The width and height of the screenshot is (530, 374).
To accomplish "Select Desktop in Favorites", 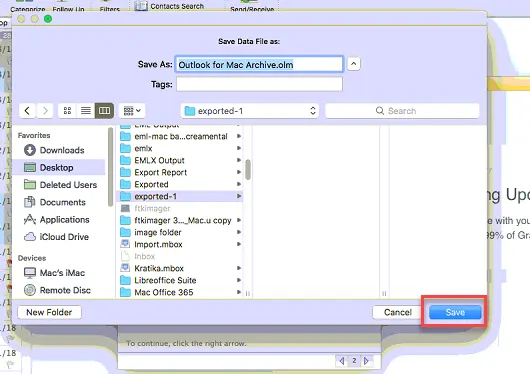I will click(59, 167).
